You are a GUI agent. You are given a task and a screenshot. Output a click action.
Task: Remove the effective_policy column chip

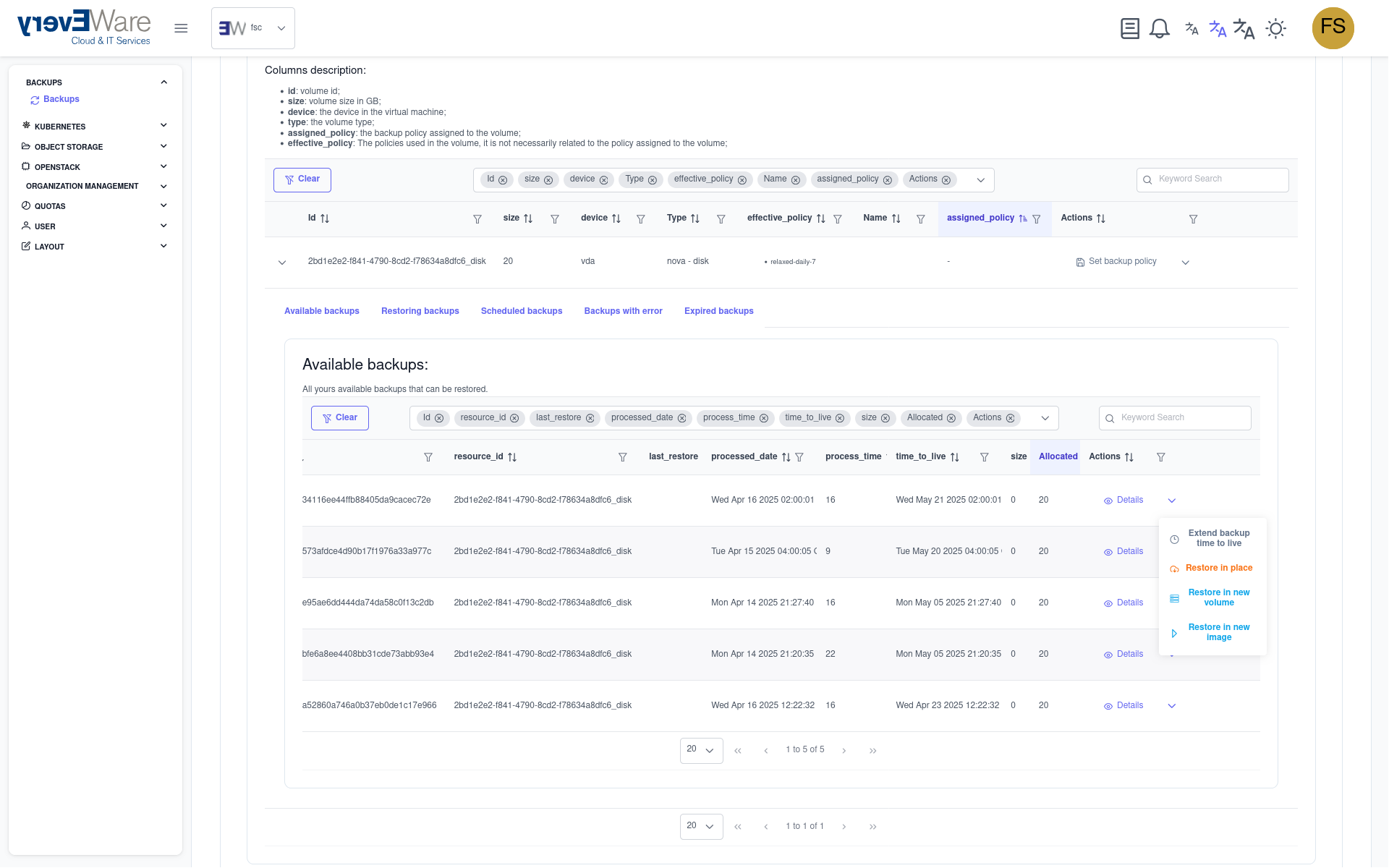click(742, 180)
